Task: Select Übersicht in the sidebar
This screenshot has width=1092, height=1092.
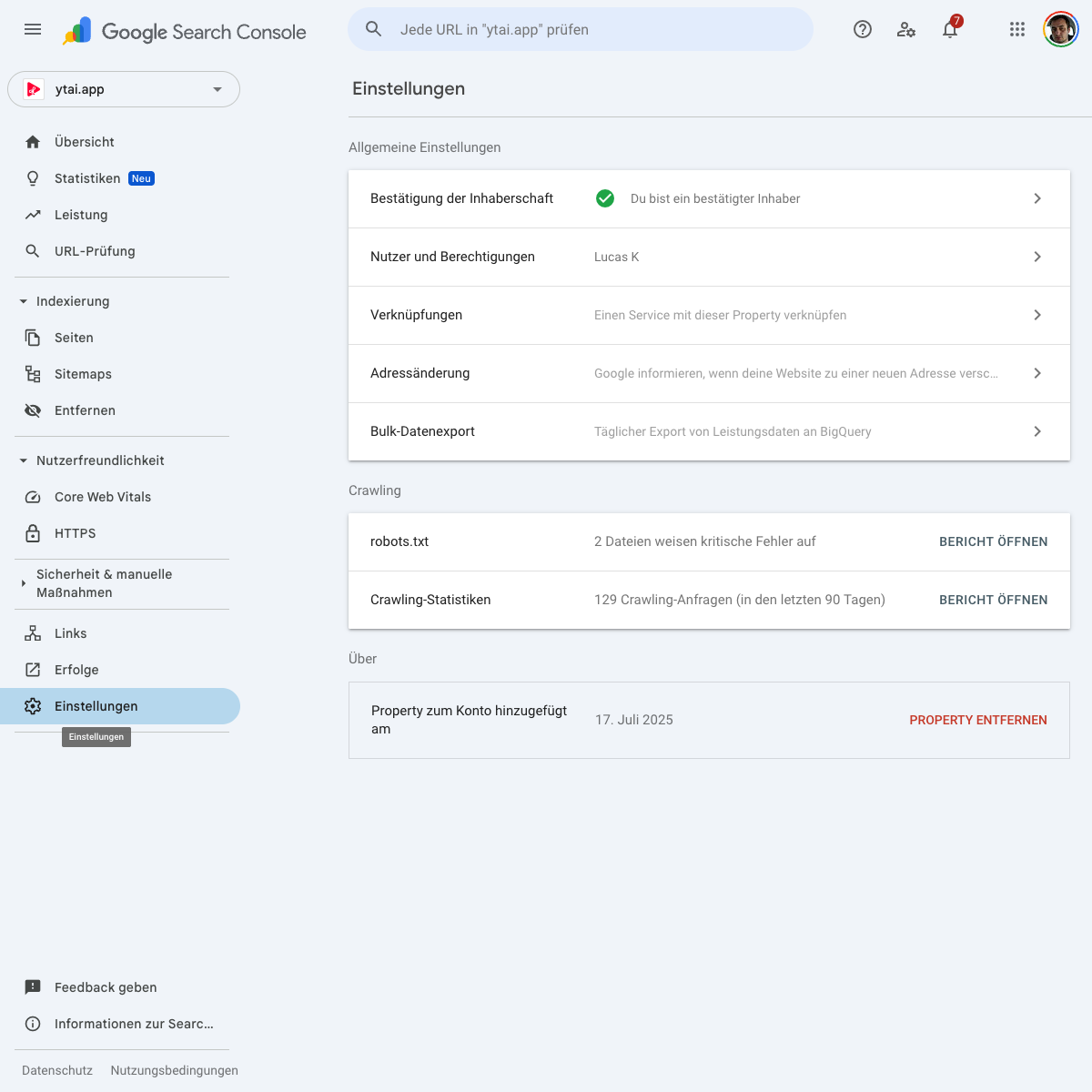Action: (x=84, y=142)
